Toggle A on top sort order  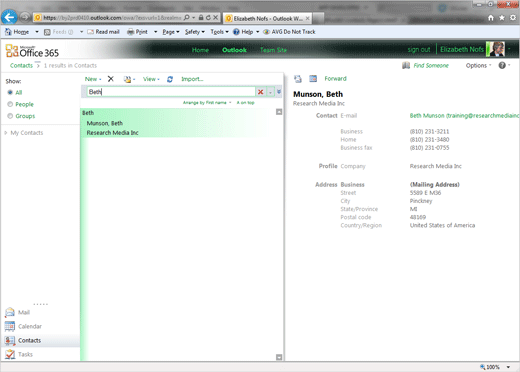246,103
